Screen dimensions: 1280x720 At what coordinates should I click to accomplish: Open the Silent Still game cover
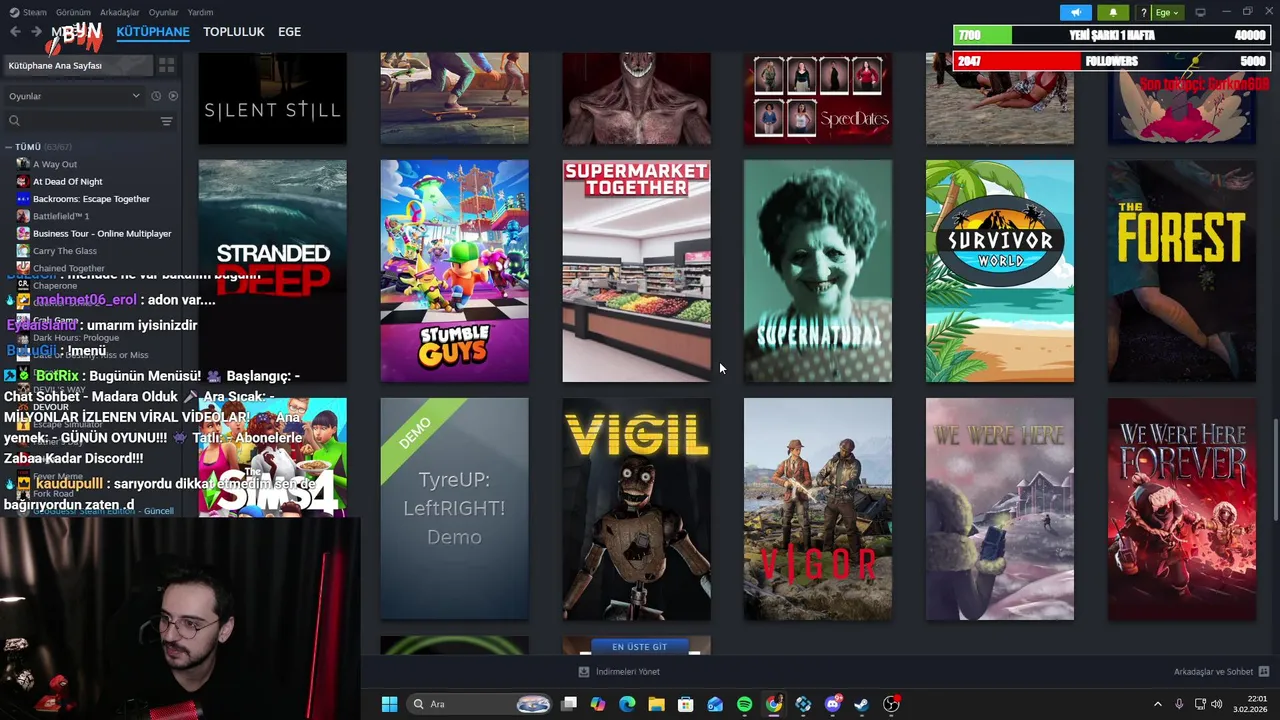[x=272, y=98]
